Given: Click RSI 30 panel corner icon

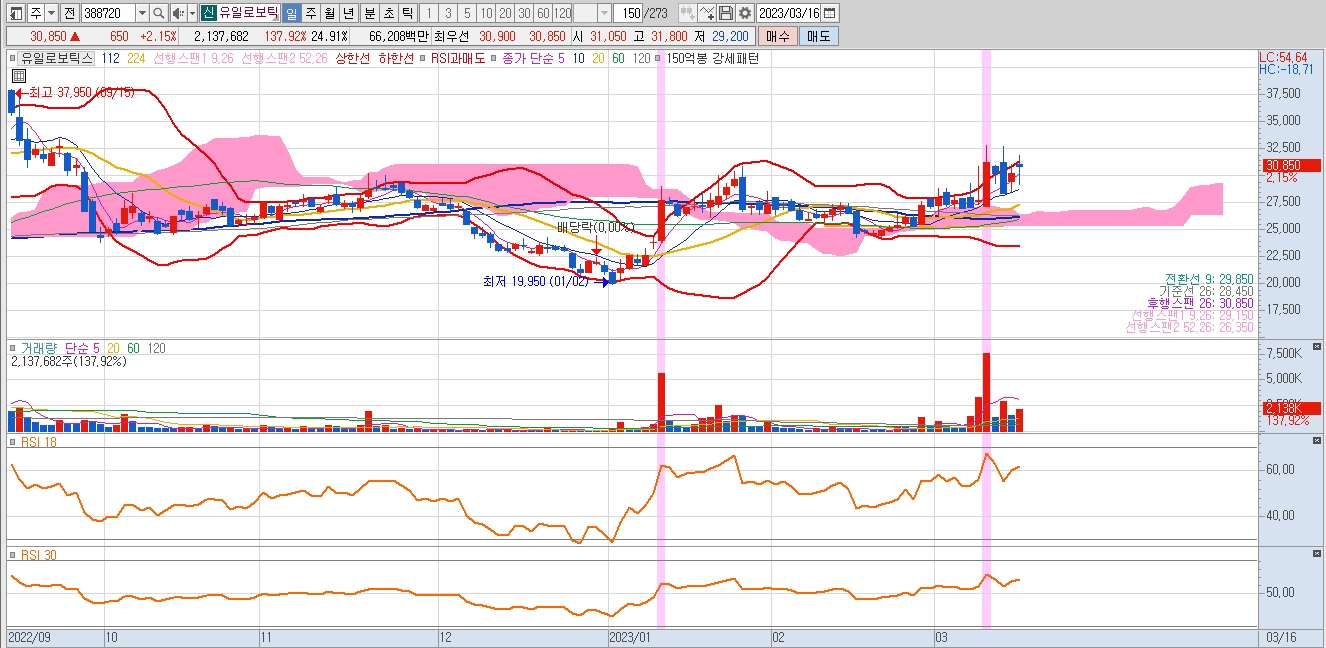Looking at the screenshot, I should pos(1317,553).
